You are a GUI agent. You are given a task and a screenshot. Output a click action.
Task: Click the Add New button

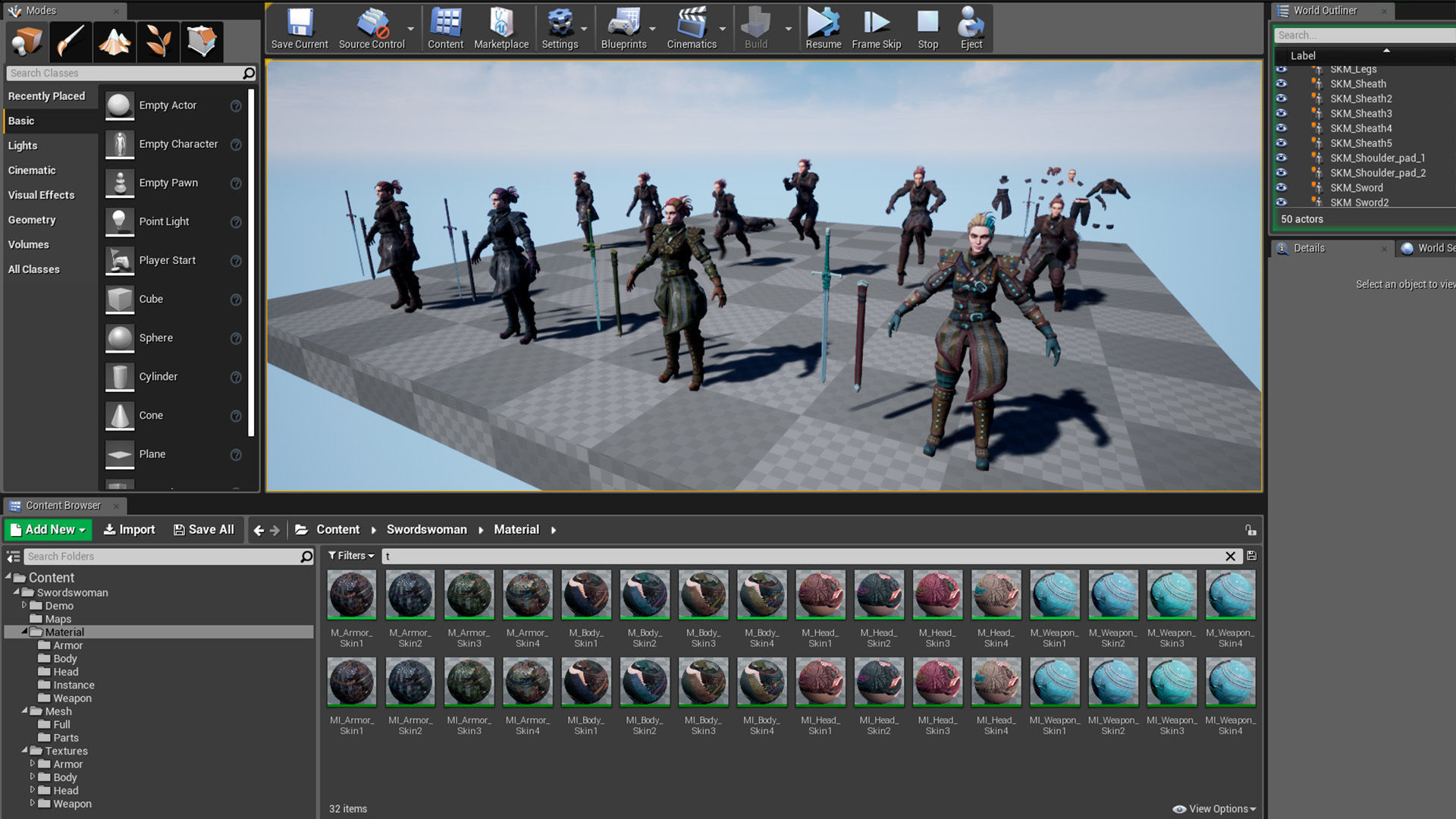(x=48, y=529)
